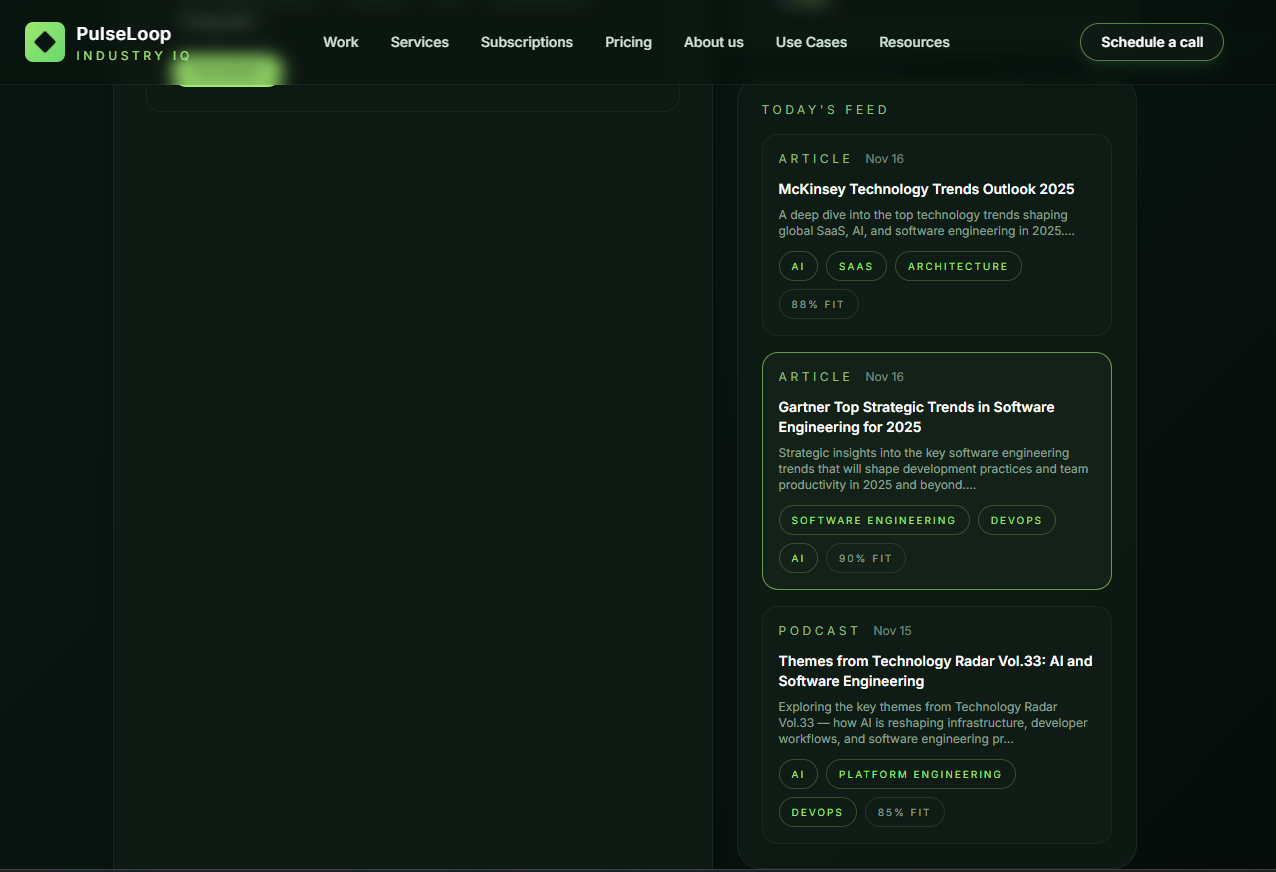The width and height of the screenshot is (1276, 872).
Task: Go to the Services nav item
Action: tap(420, 42)
